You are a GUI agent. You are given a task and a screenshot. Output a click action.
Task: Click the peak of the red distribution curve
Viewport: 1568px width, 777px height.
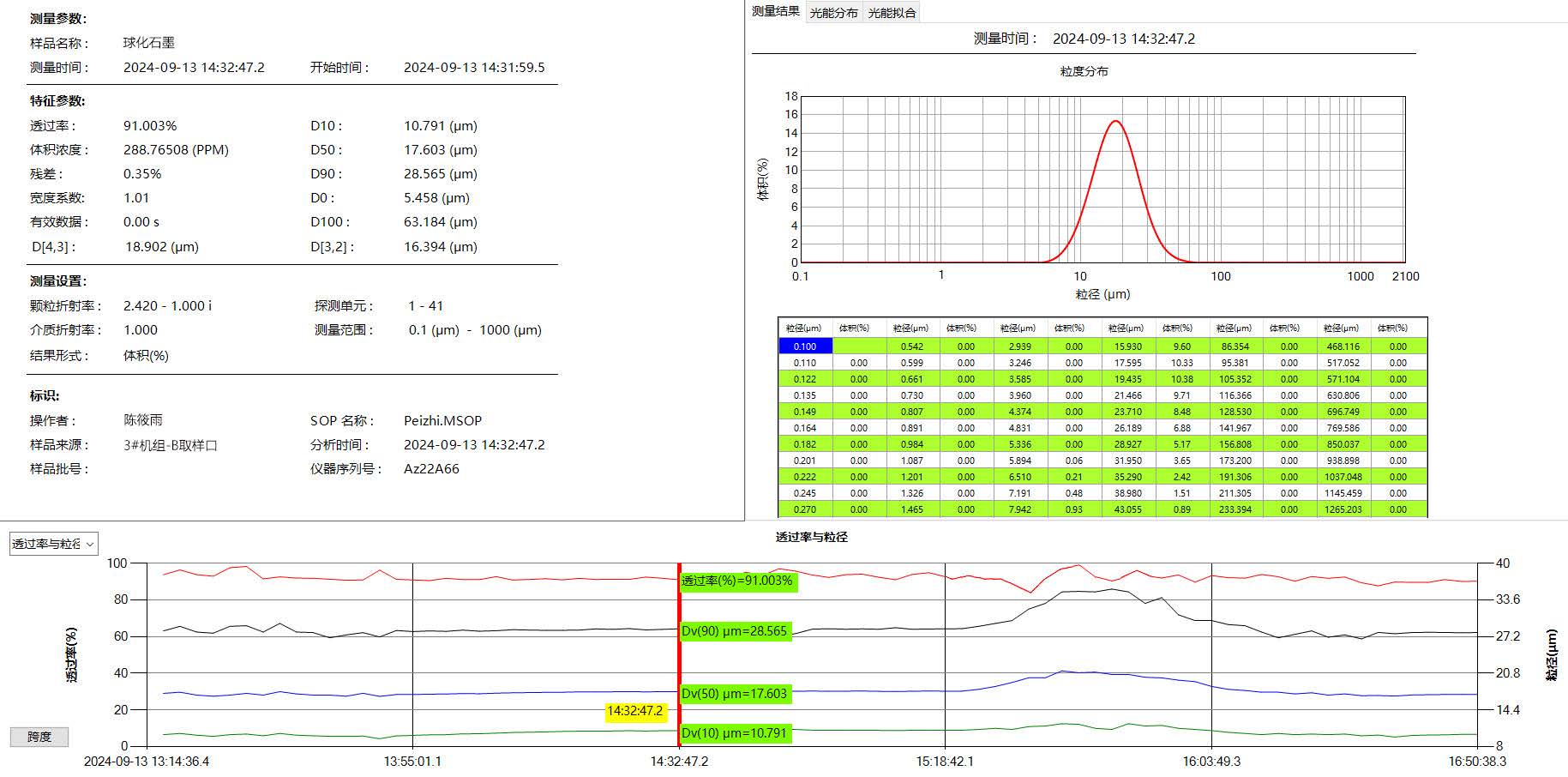coord(1115,121)
